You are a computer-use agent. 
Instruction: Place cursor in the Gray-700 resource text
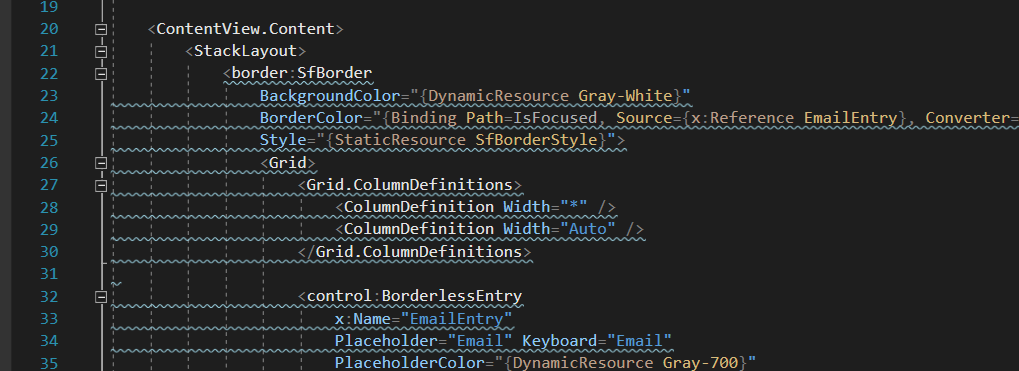tap(701, 363)
